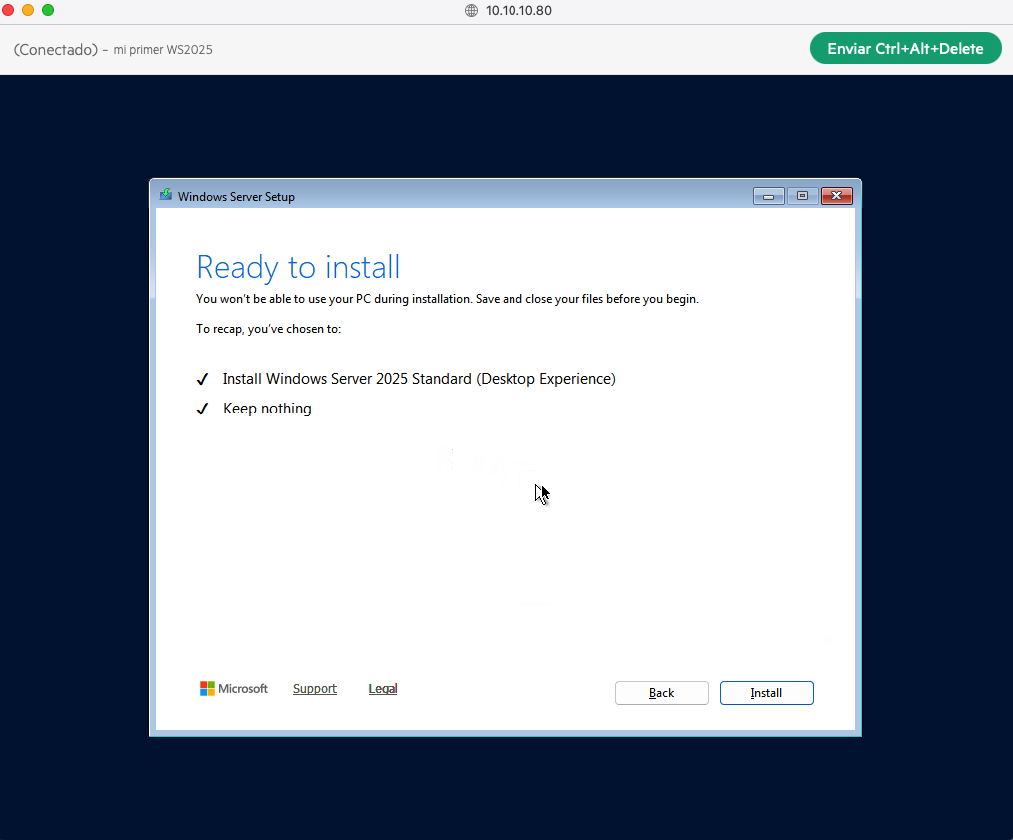Open the Support link
Viewport: 1013px width, 840px height.
pyautogui.click(x=314, y=688)
